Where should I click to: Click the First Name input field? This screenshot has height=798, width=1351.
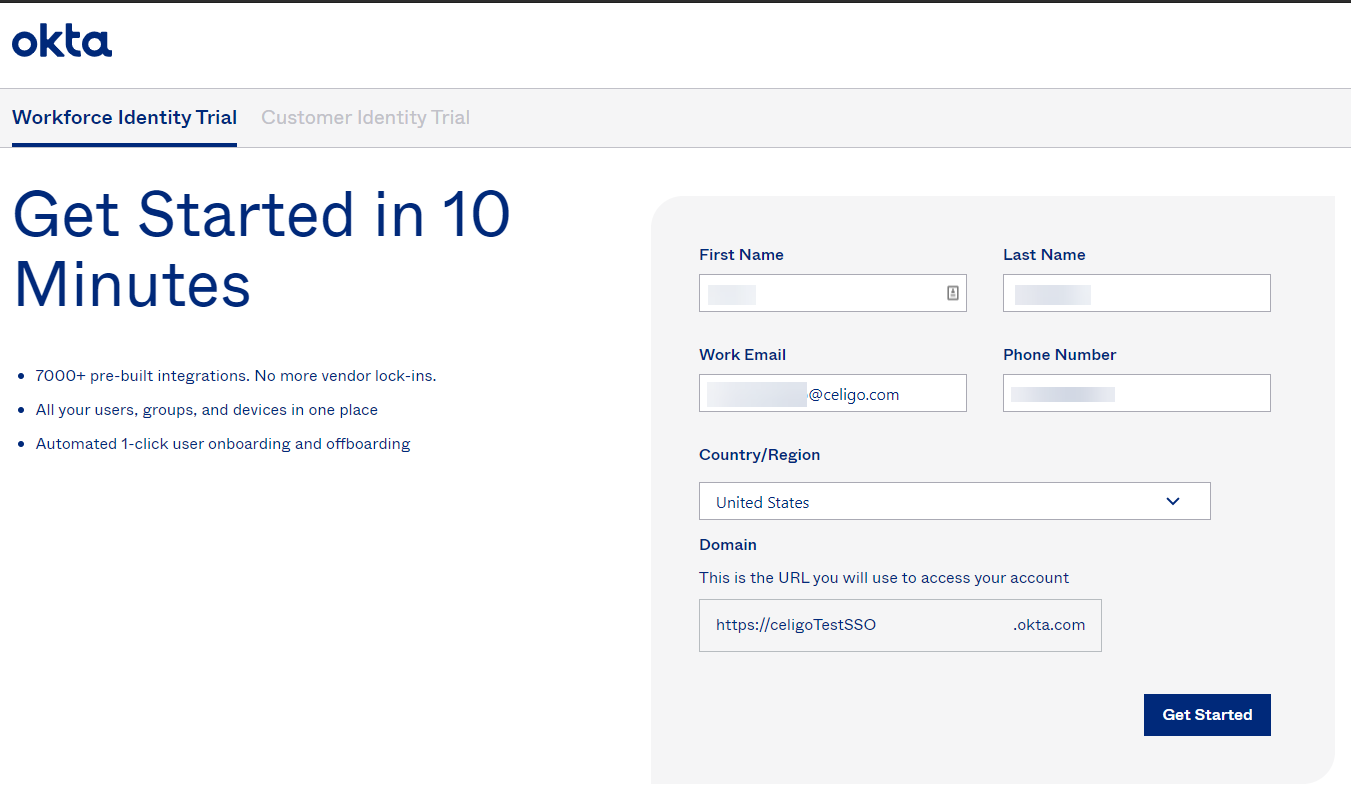coord(833,293)
